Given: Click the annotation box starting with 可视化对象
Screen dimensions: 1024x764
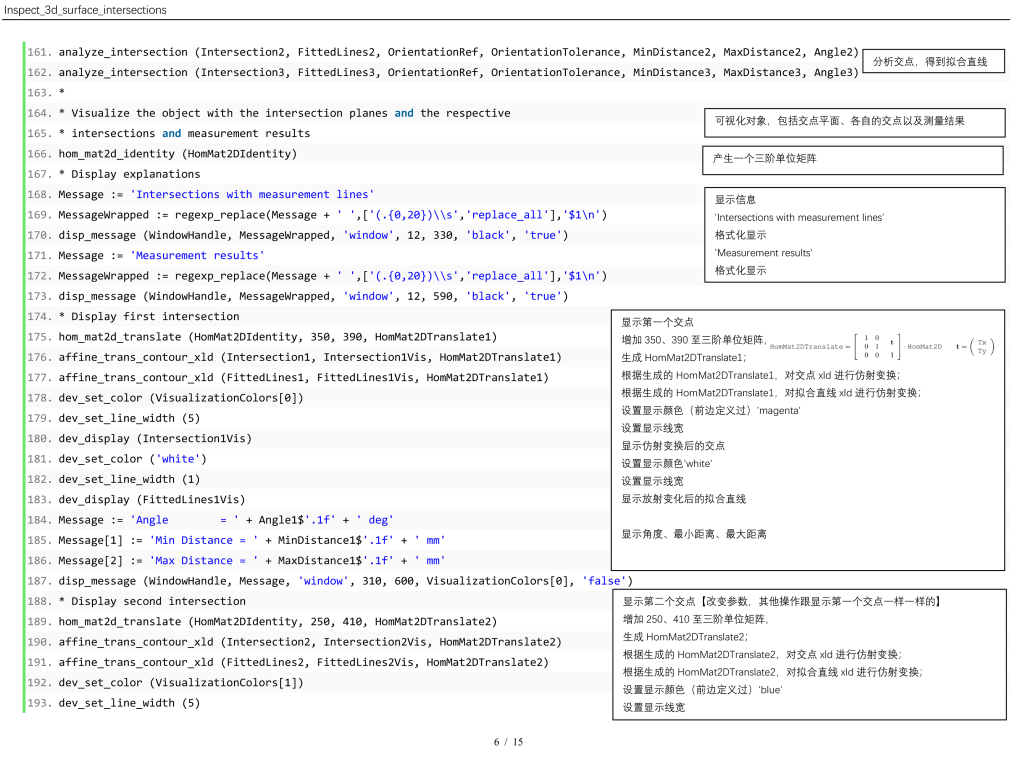Looking at the screenshot, I should pos(853,122).
